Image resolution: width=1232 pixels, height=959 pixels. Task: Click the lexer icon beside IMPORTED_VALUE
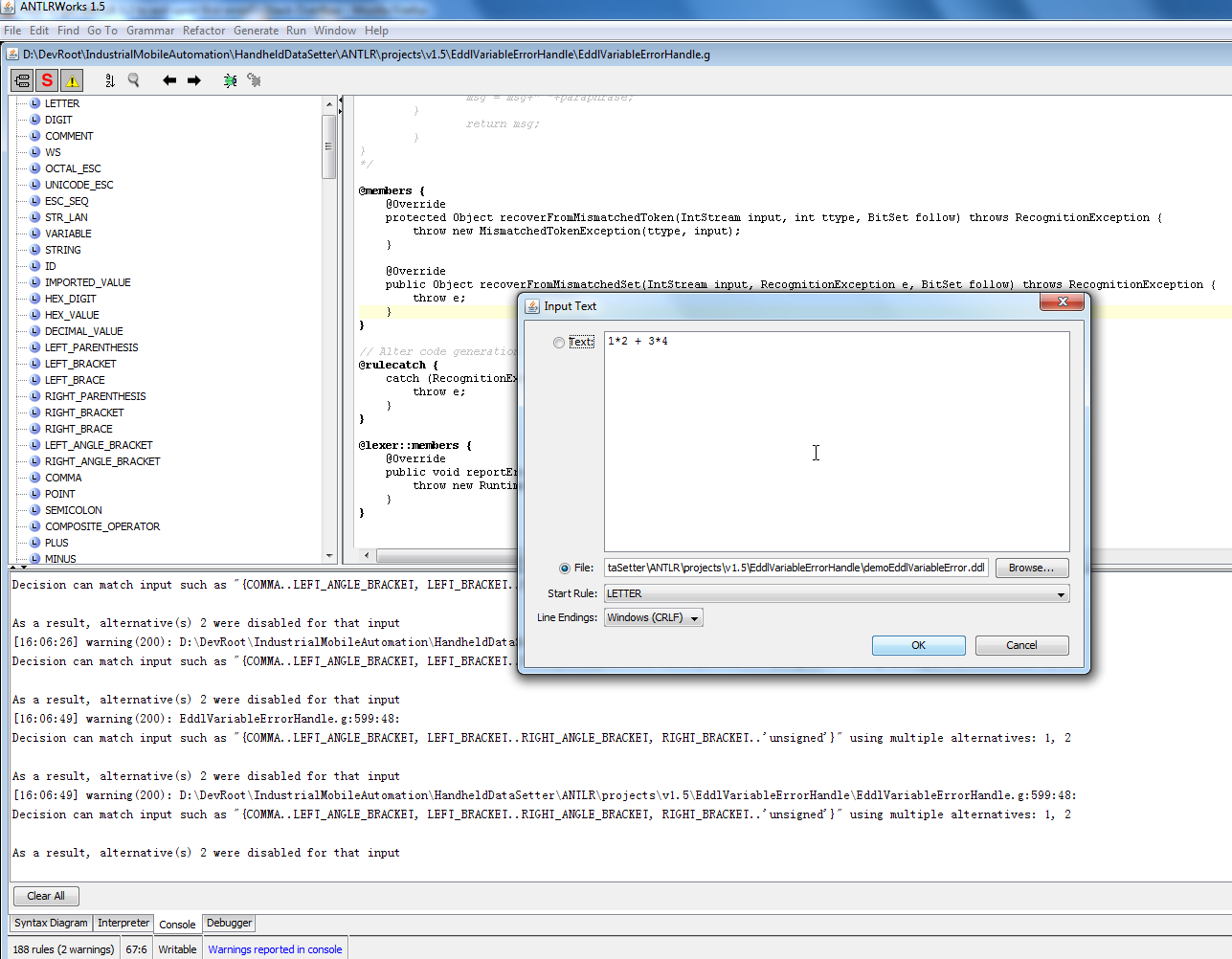(x=35, y=282)
